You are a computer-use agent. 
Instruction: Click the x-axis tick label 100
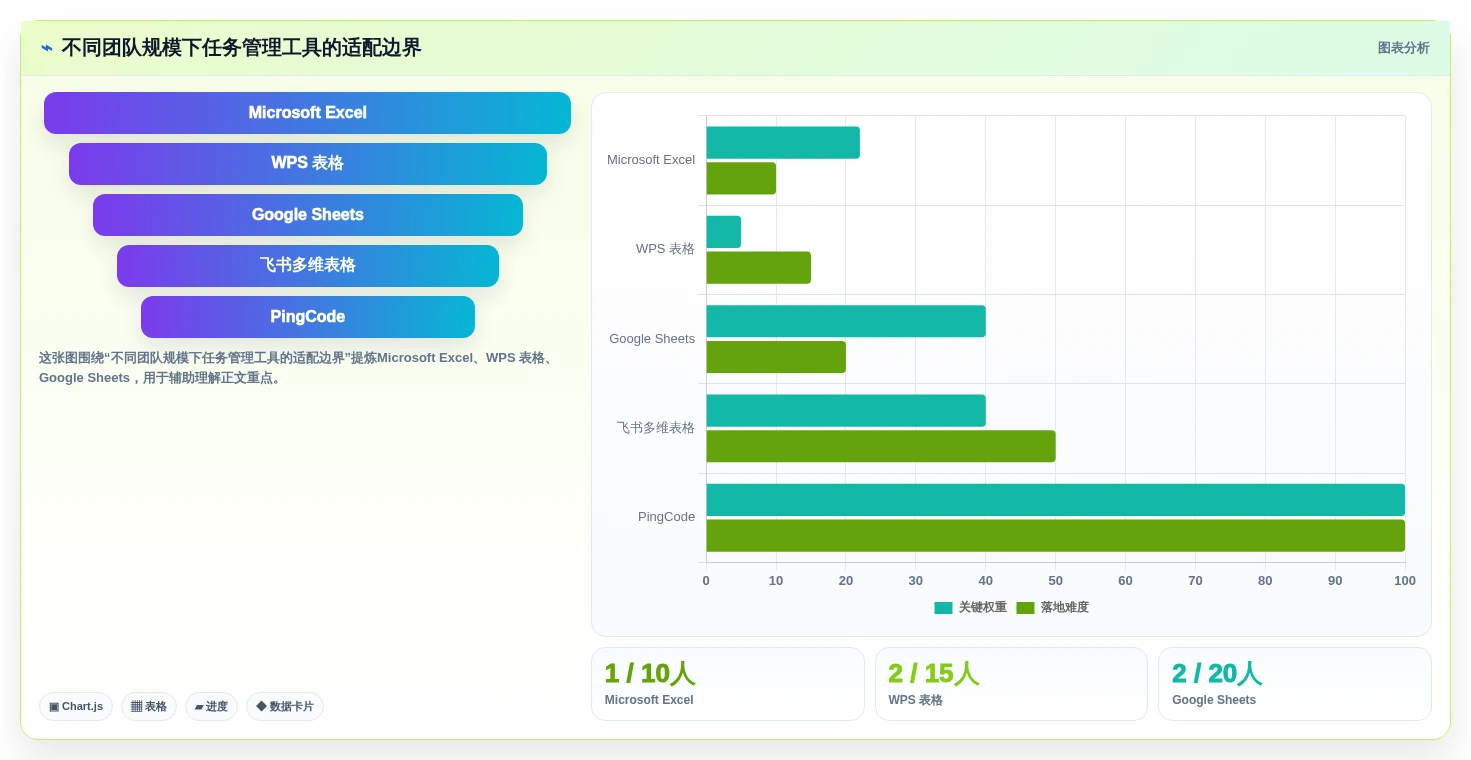1405,581
